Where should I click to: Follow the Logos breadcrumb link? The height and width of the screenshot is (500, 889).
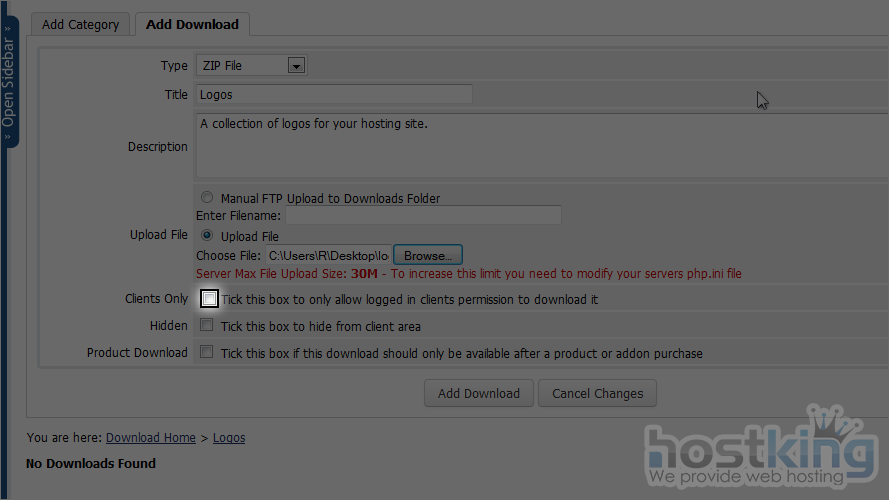[229, 438]
